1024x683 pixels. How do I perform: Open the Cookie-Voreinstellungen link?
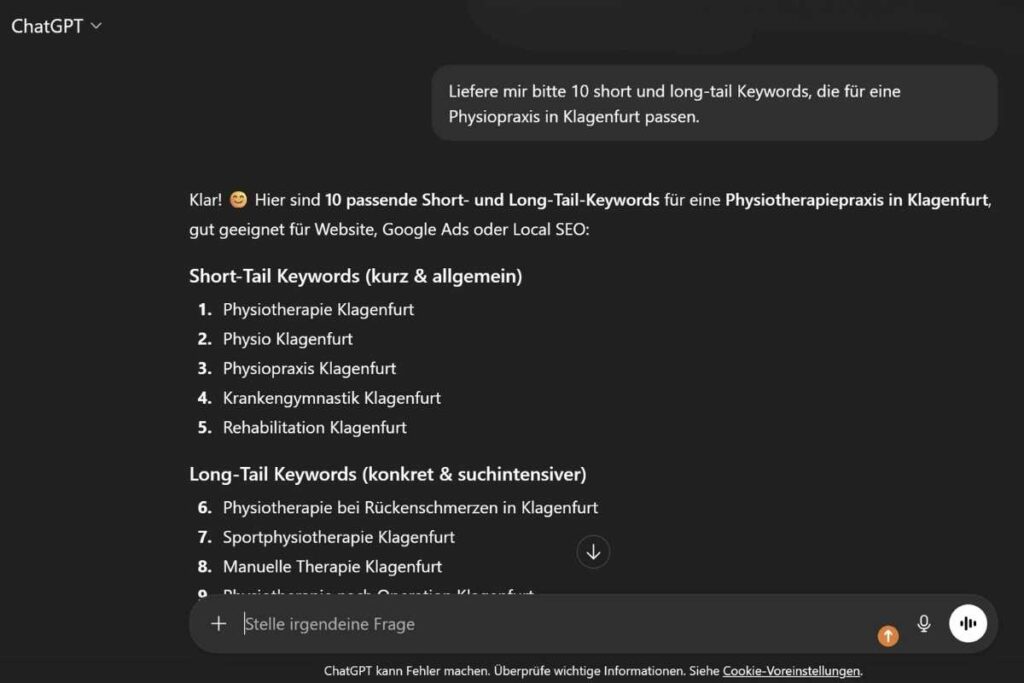tap(791, 671)
